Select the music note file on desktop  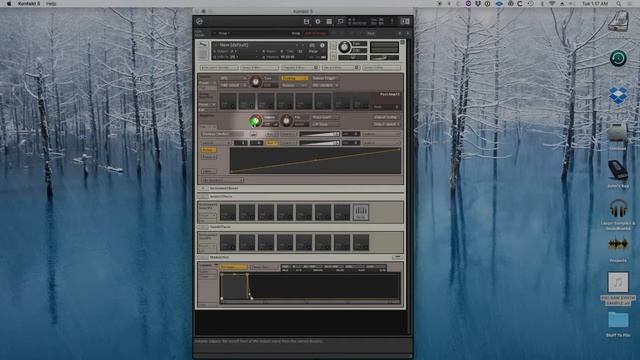(618, 282)
